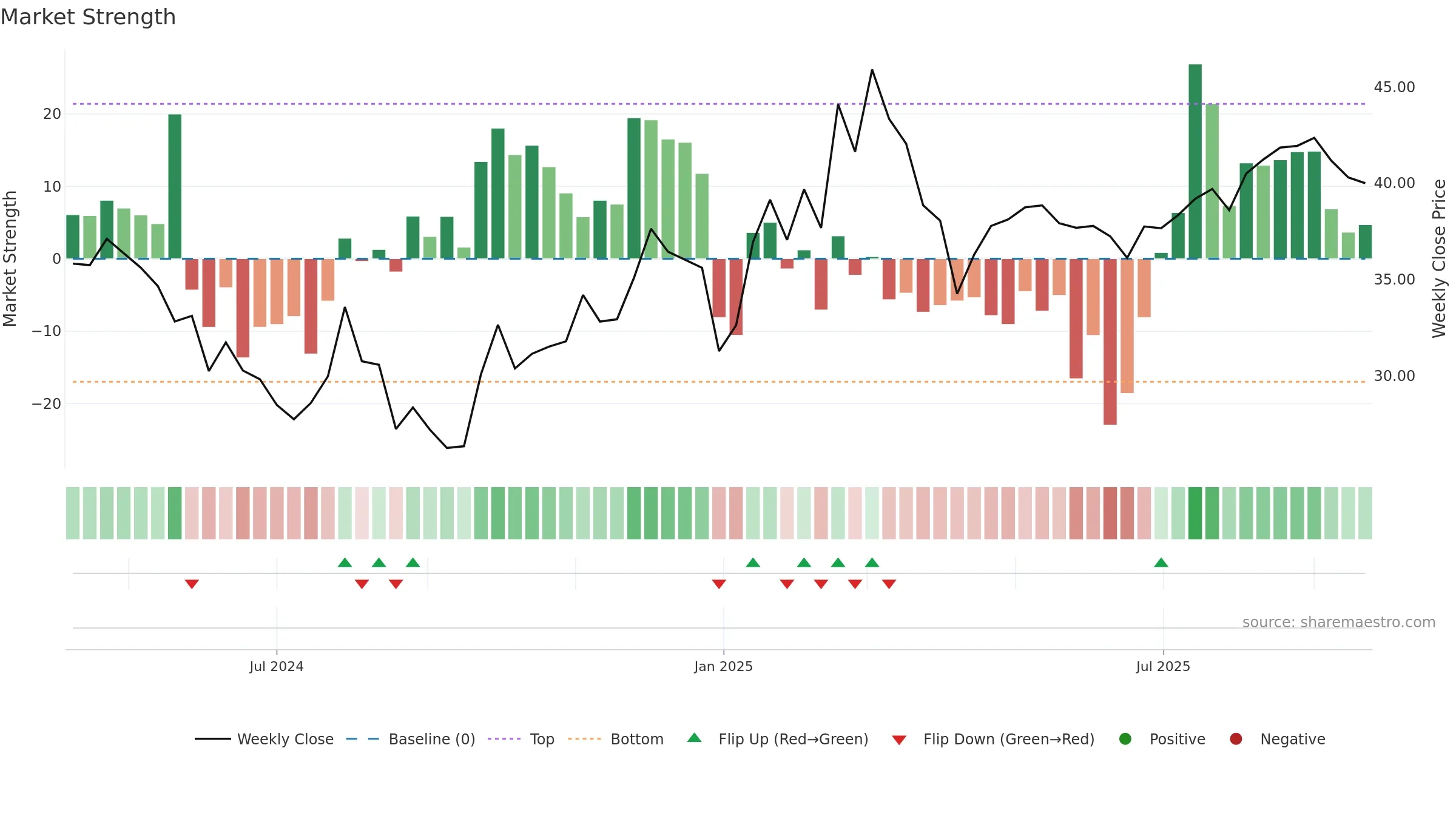
Task: Click the lowest red bar below −20
Action: pos(1110,342)
